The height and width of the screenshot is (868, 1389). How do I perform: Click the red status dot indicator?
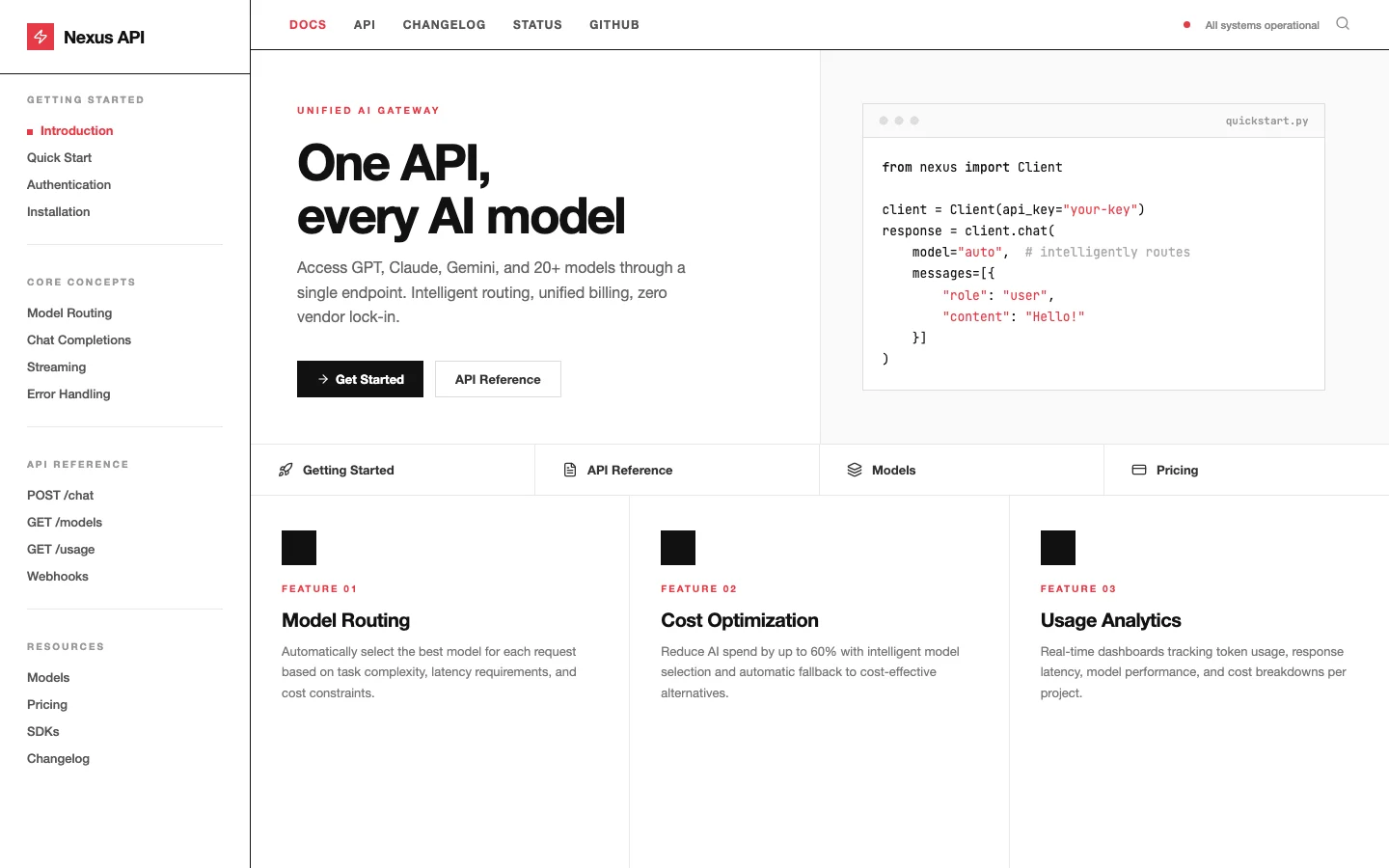click(x=1186, y=25)
